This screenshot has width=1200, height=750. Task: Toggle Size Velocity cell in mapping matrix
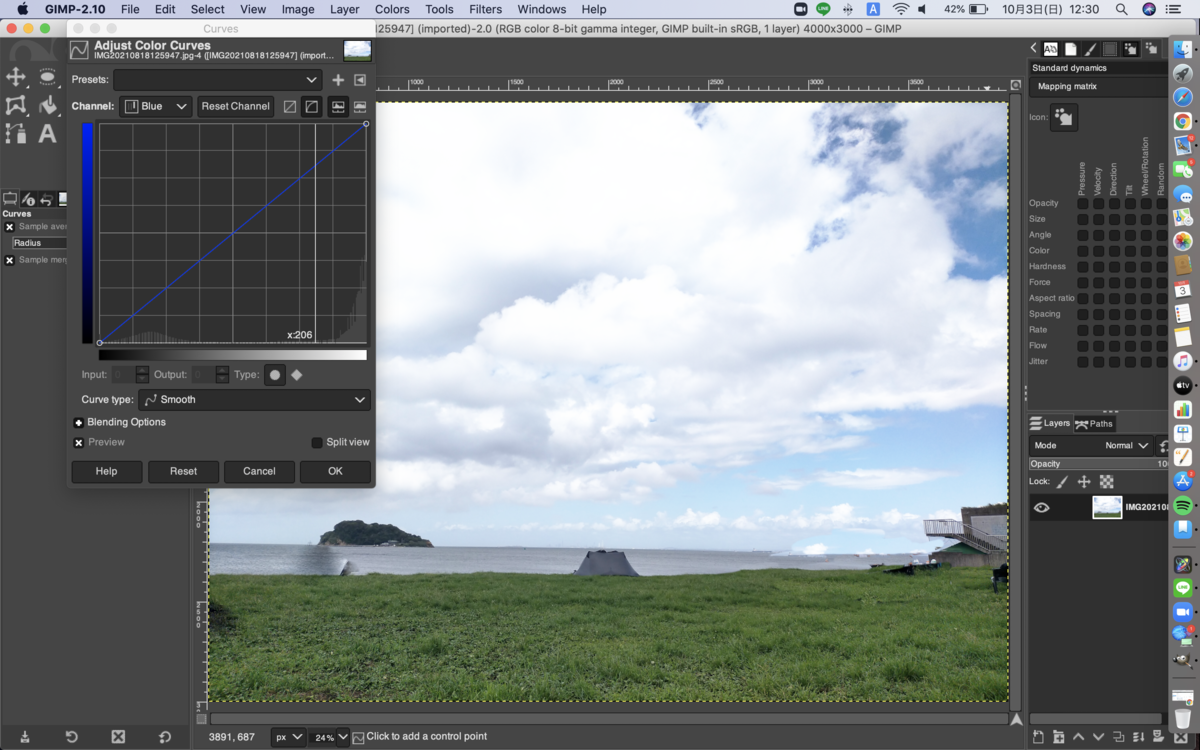pos(1098,219)
